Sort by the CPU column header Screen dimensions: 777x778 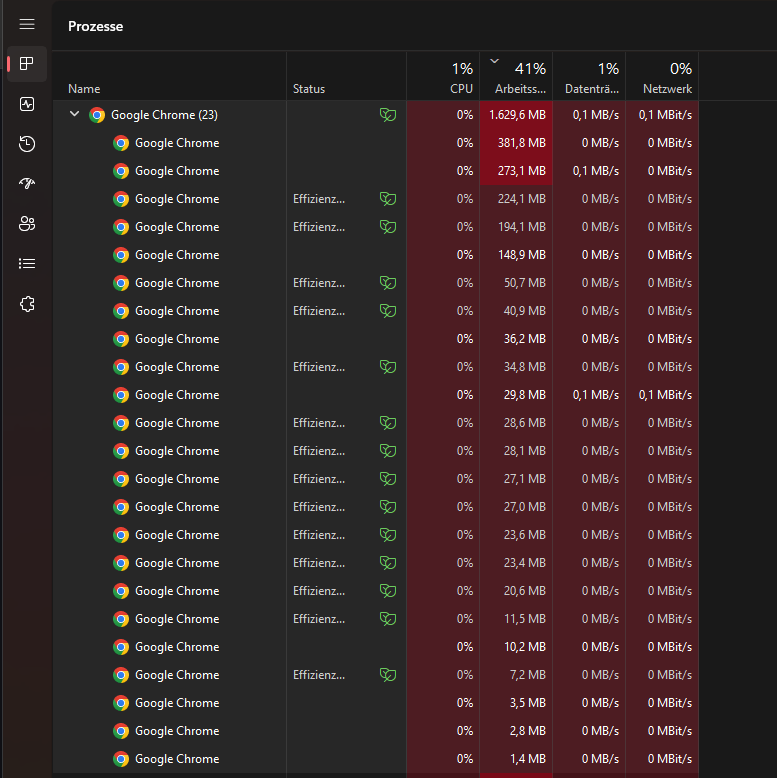pos(443,76)
